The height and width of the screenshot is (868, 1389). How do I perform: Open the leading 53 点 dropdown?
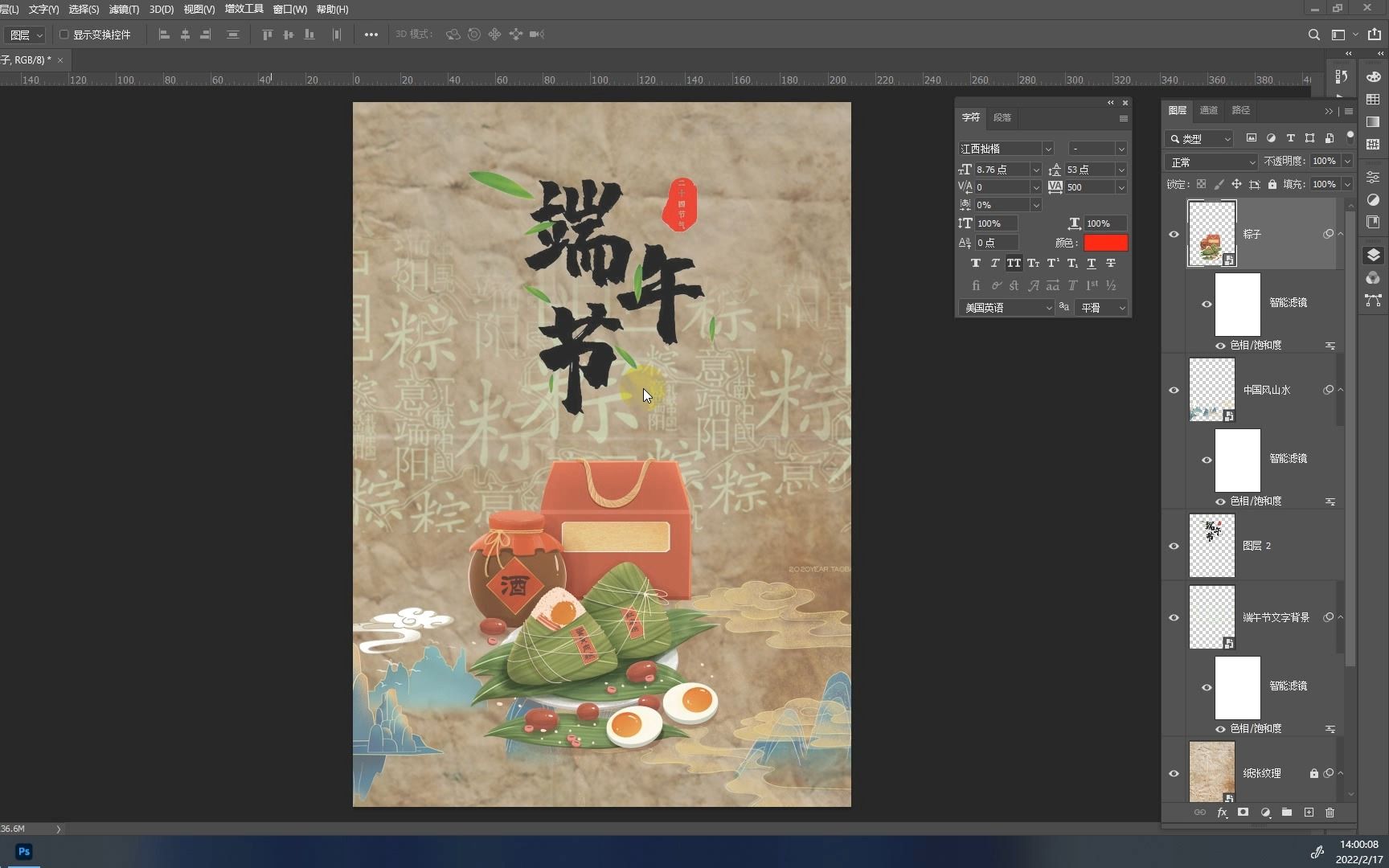1121,170
